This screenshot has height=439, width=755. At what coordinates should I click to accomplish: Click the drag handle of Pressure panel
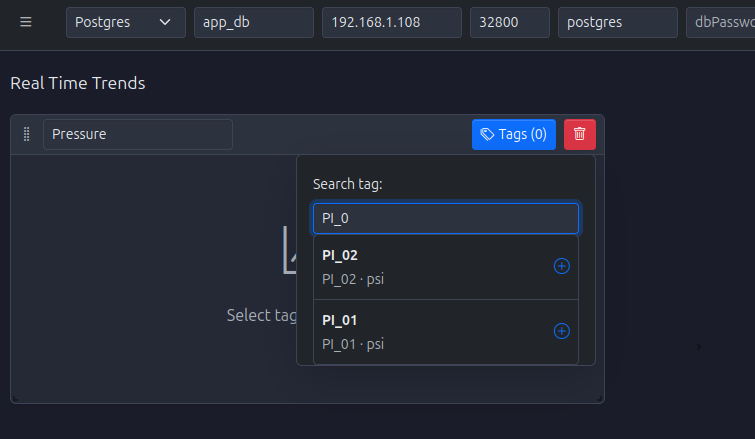(26, 134)
